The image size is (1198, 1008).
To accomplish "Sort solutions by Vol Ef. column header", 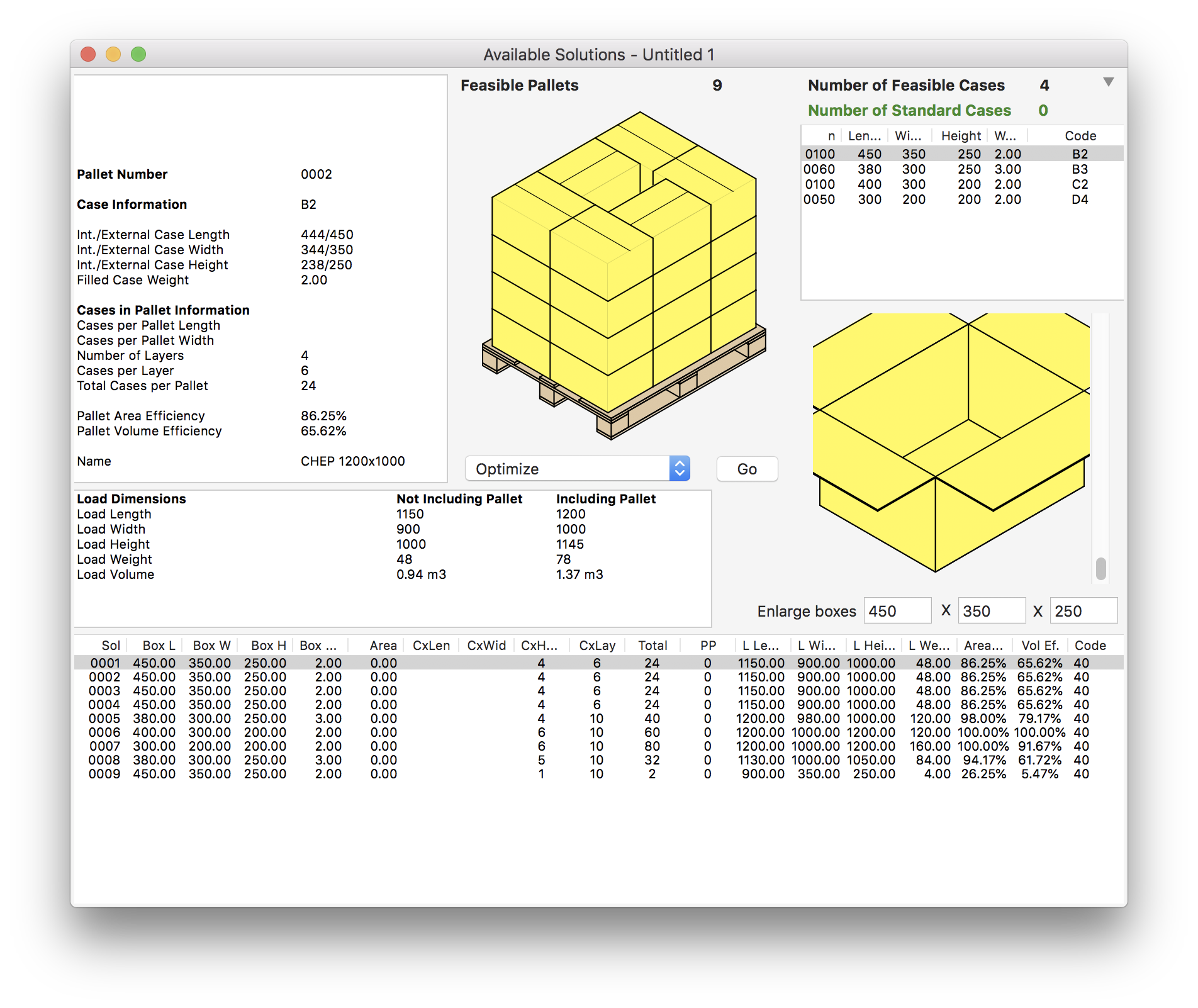I will [x=1040, y=646].
